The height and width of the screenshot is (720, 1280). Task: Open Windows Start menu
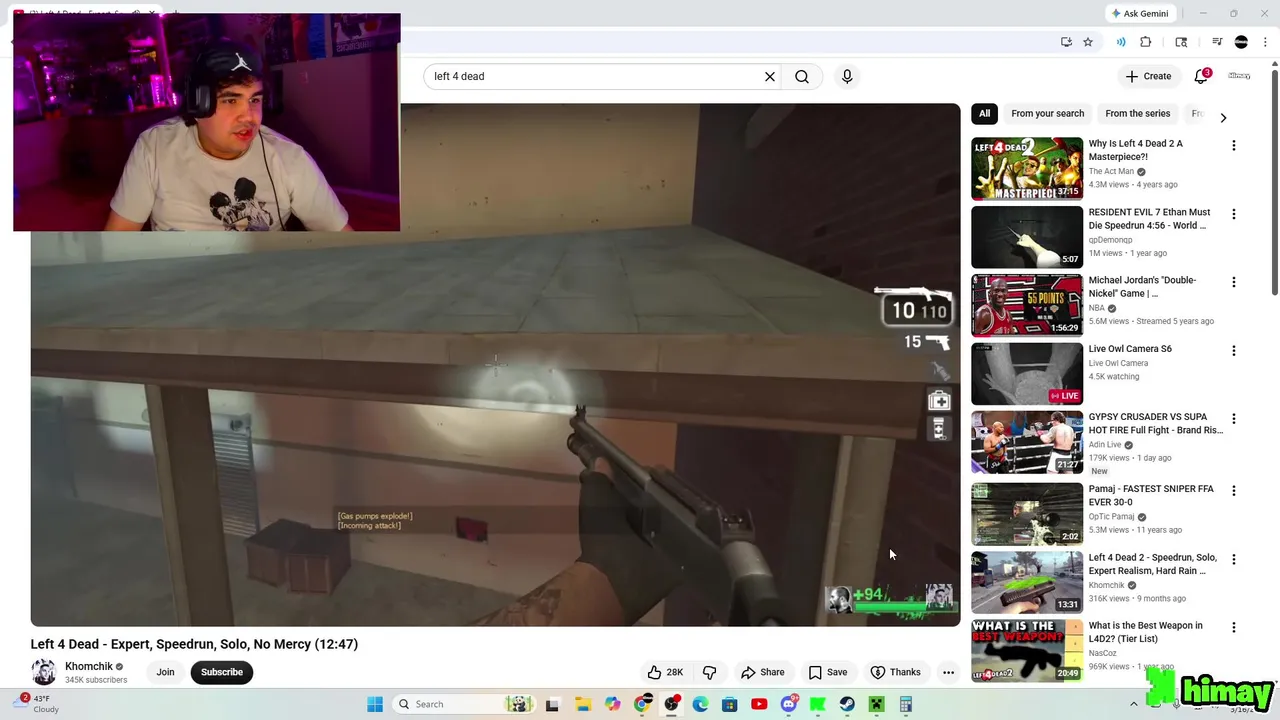click(x=375, y=704)
